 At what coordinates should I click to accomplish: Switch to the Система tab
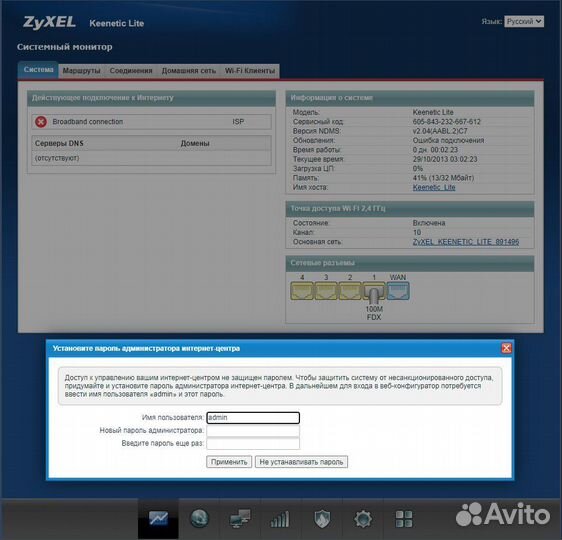[x=38, y=70]
